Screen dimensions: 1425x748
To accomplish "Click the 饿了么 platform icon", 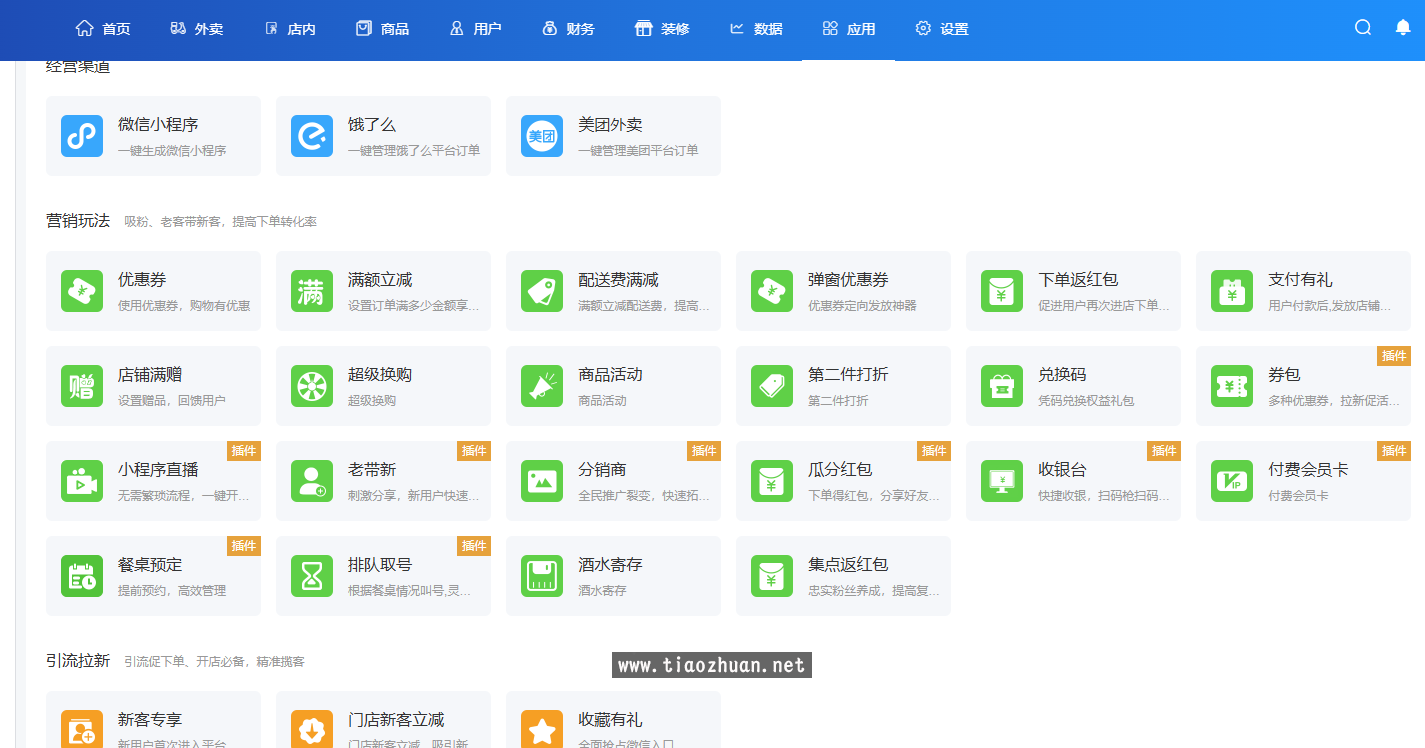I will (312, 136).
